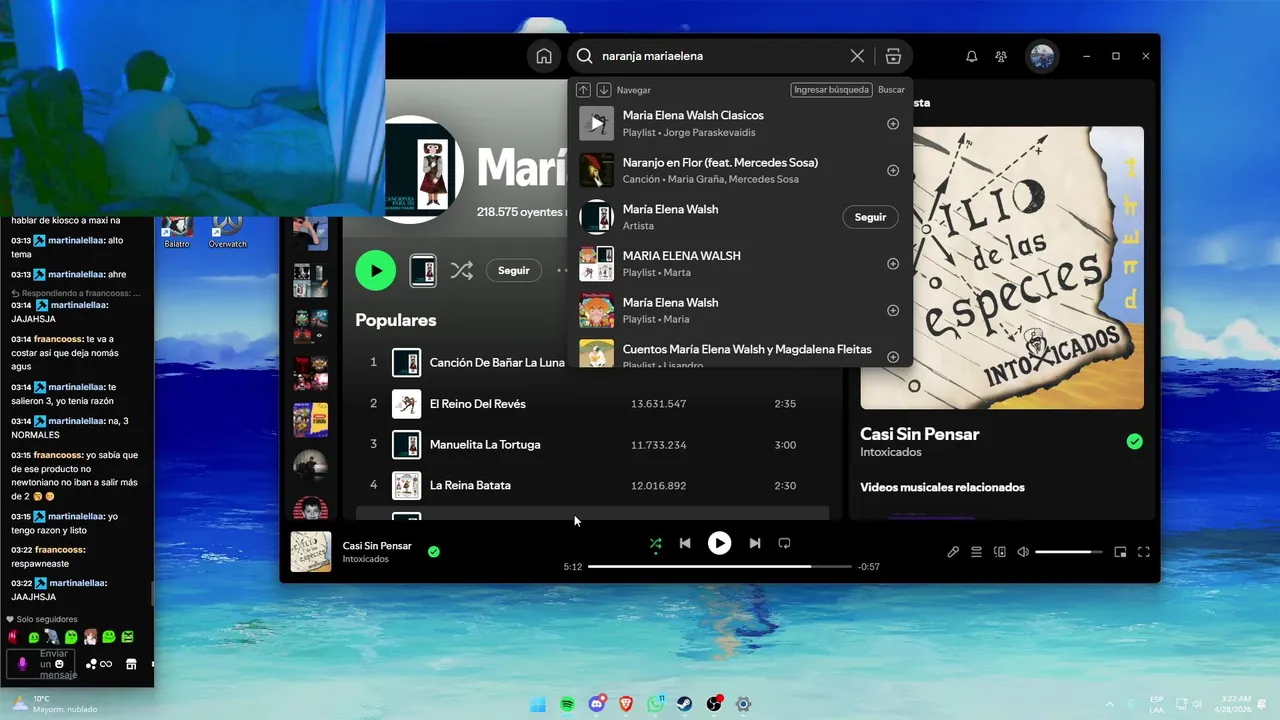The image size is (1280, 720).
Task: Open album preview thumbnail beside play button
Action: coord(423,270)
